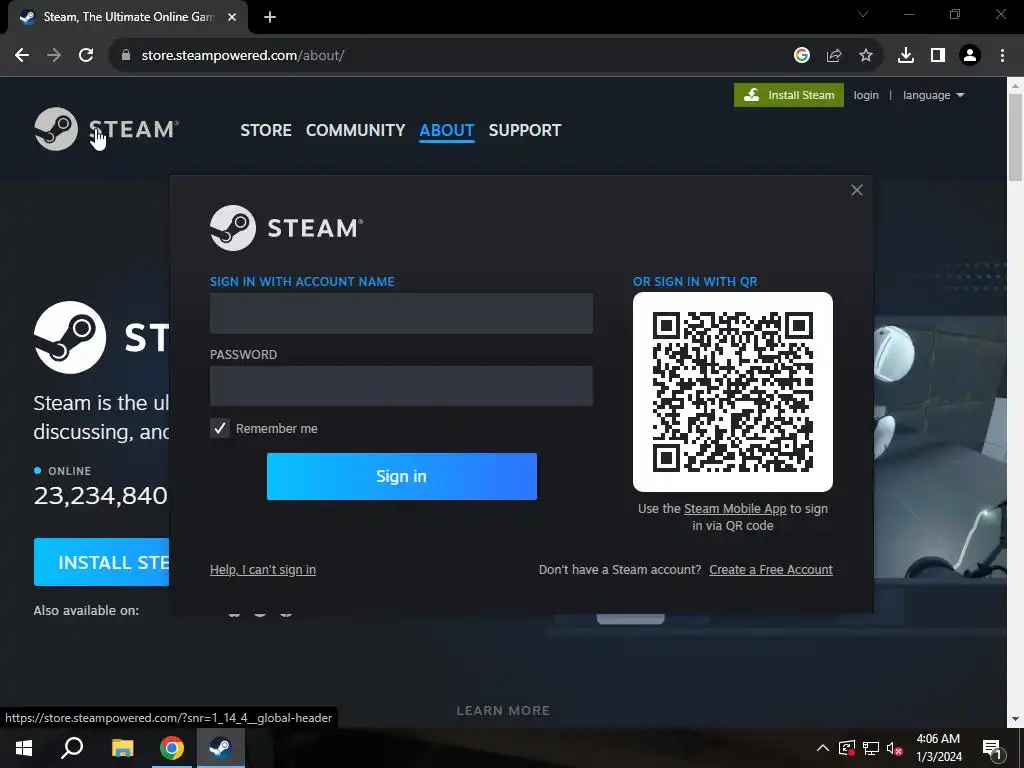The width and height of the screenshot is (1024, 768).
Task: Show hidden system tray icons
Action: (x=823, y=748)
